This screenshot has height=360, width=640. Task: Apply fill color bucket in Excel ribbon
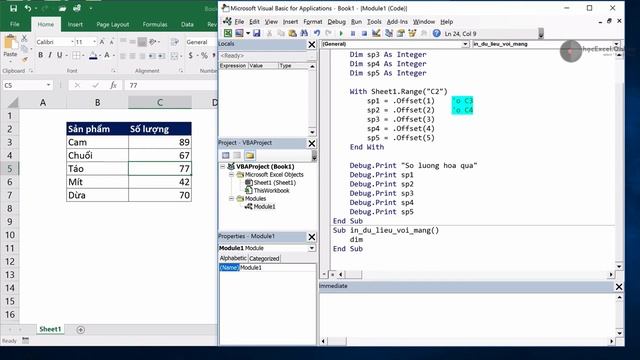(93, 56)
